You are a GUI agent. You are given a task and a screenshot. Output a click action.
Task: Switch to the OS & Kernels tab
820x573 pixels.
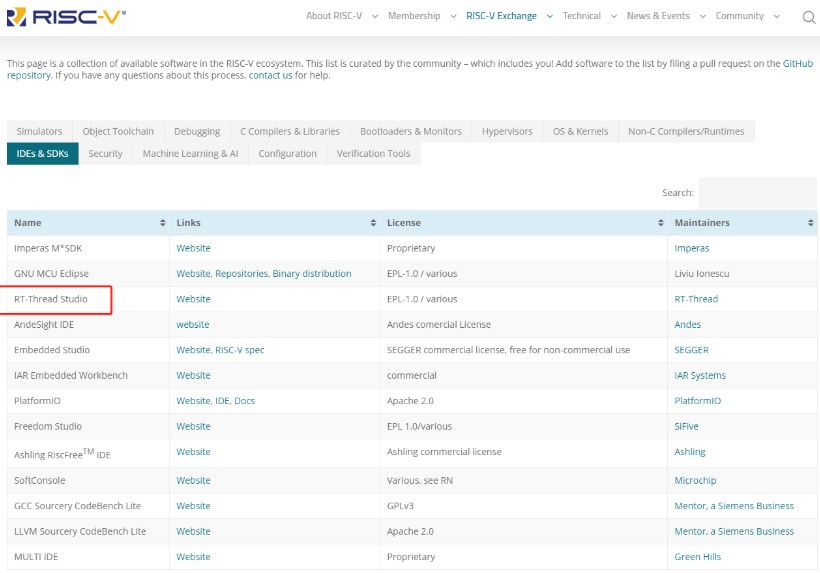coord(580,131)
